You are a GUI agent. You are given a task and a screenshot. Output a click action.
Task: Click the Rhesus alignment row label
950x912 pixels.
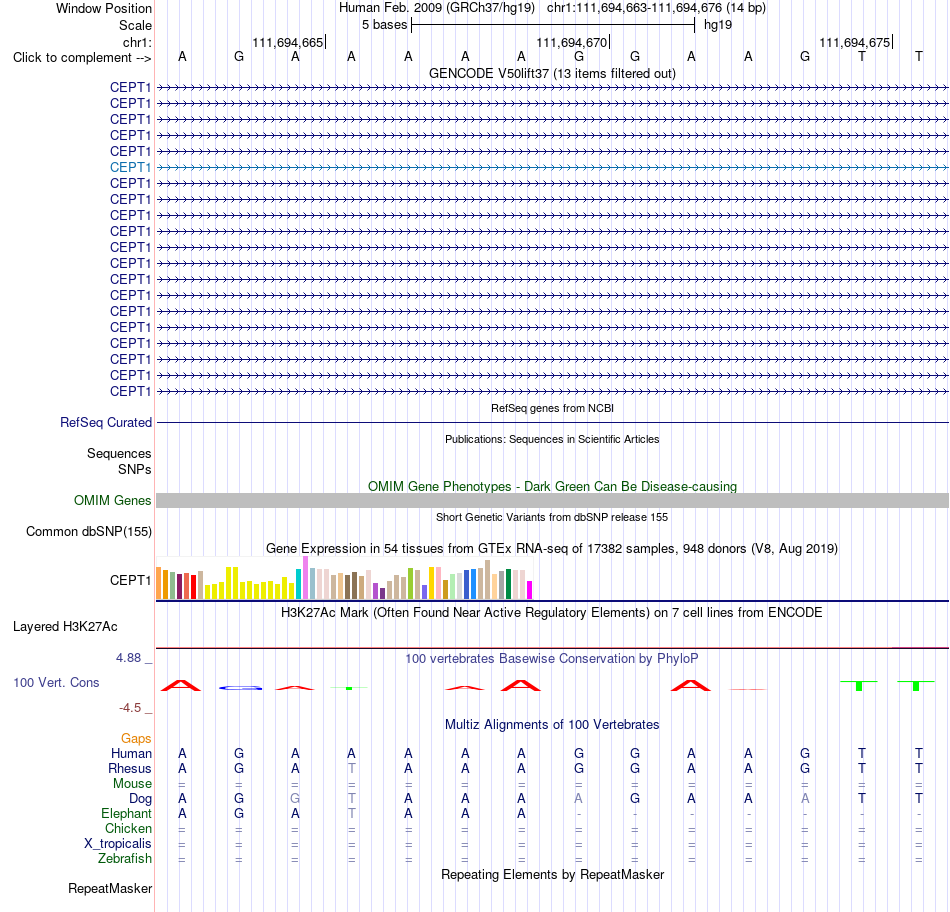click(x=130, y=768)
